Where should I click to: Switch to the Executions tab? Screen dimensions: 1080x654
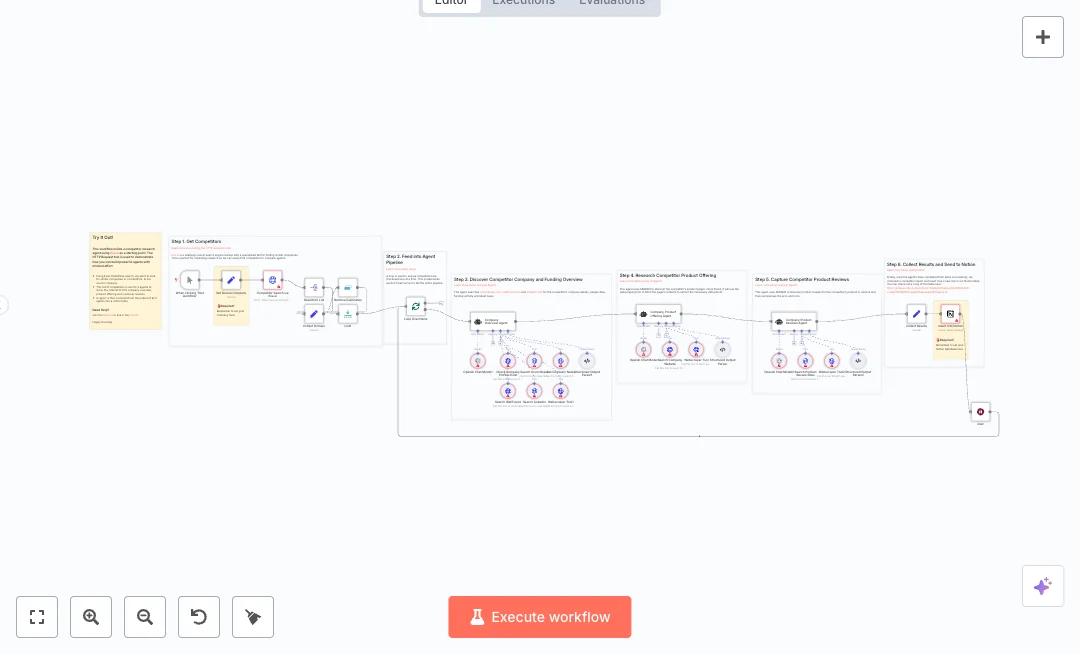pyautogui.click(x=523, y=3)
